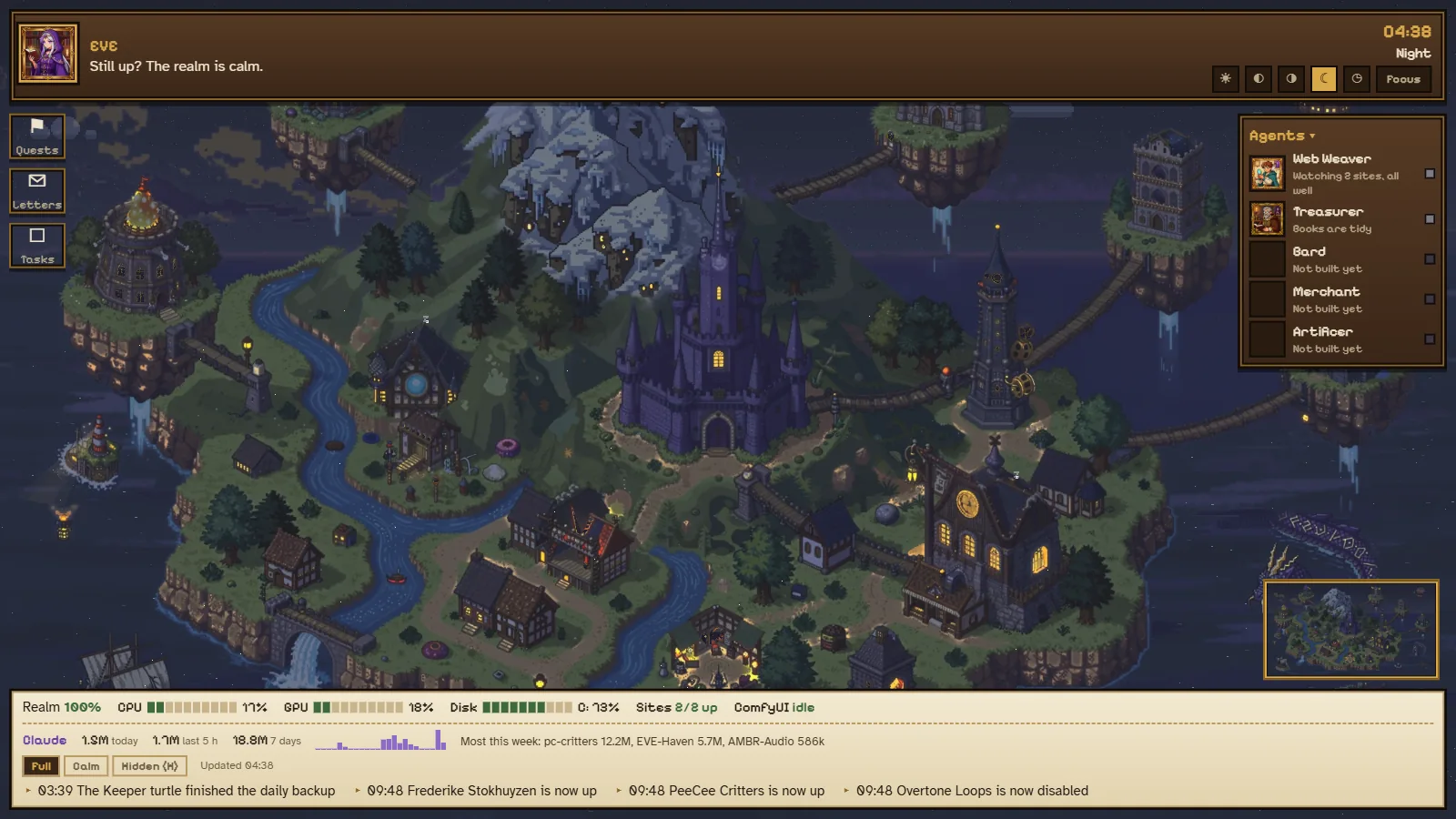The width and height of the screenshot is (1456, 819).
Task: Open the Quests flag panel
Action: point(37,136)
